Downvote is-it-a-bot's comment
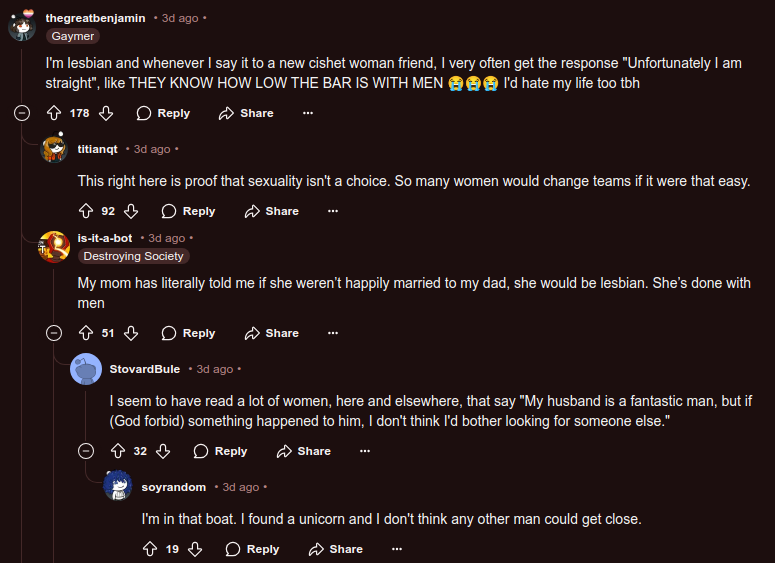The height and width of the screenshot is (563, 775). coord(131,333)
